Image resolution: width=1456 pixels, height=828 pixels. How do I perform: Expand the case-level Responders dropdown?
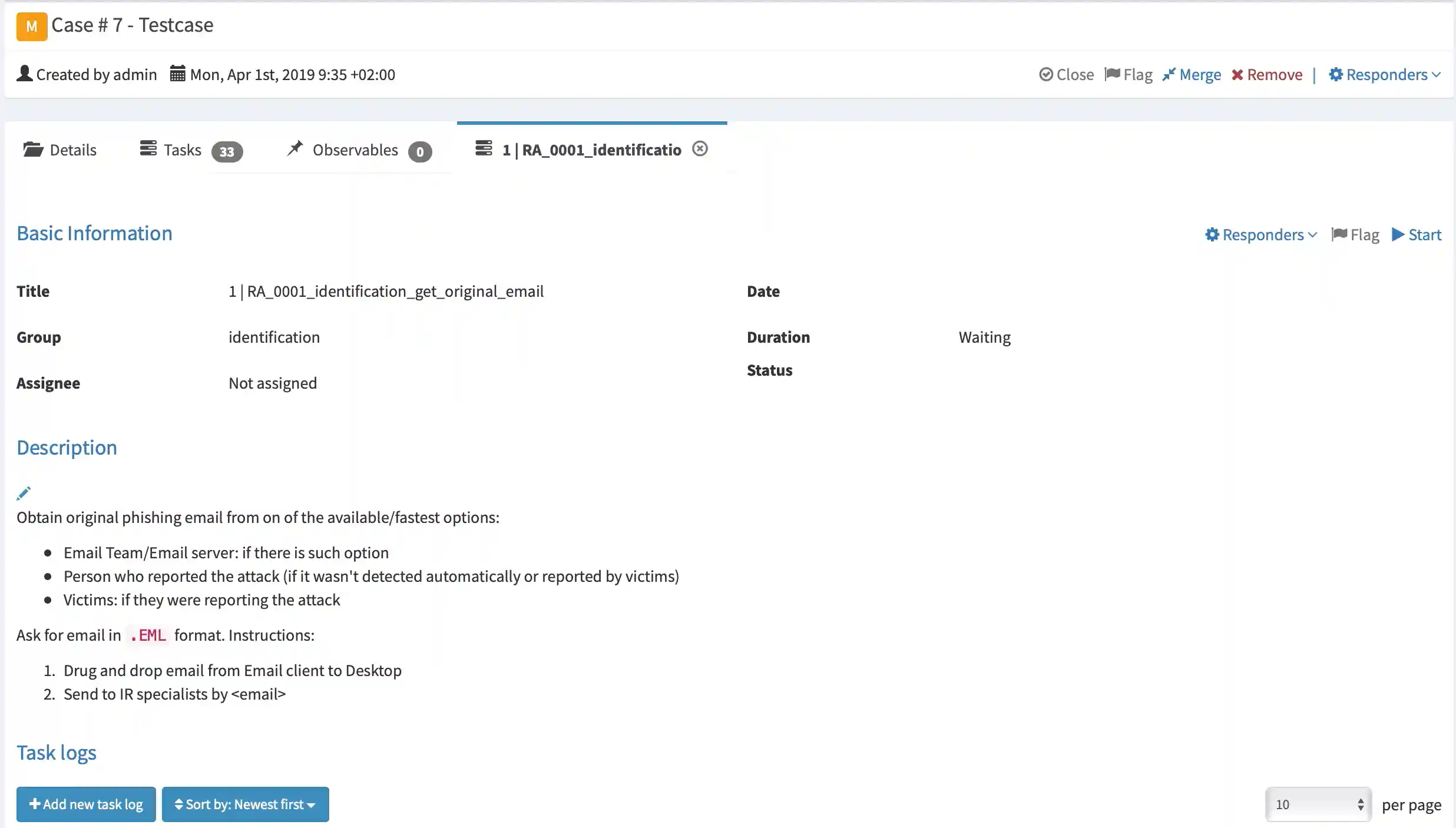(1385, 75)
